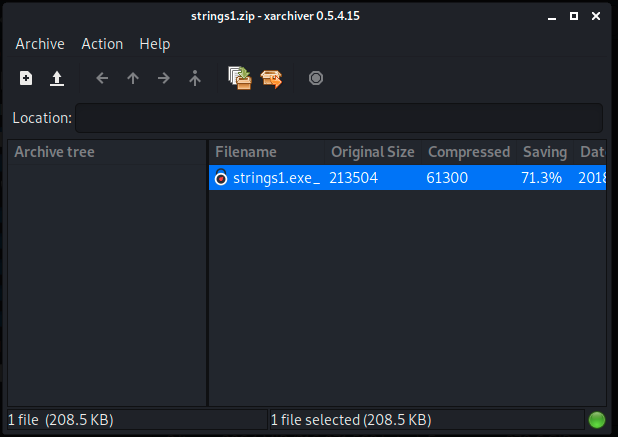Open the Help menu

[154, 44]
